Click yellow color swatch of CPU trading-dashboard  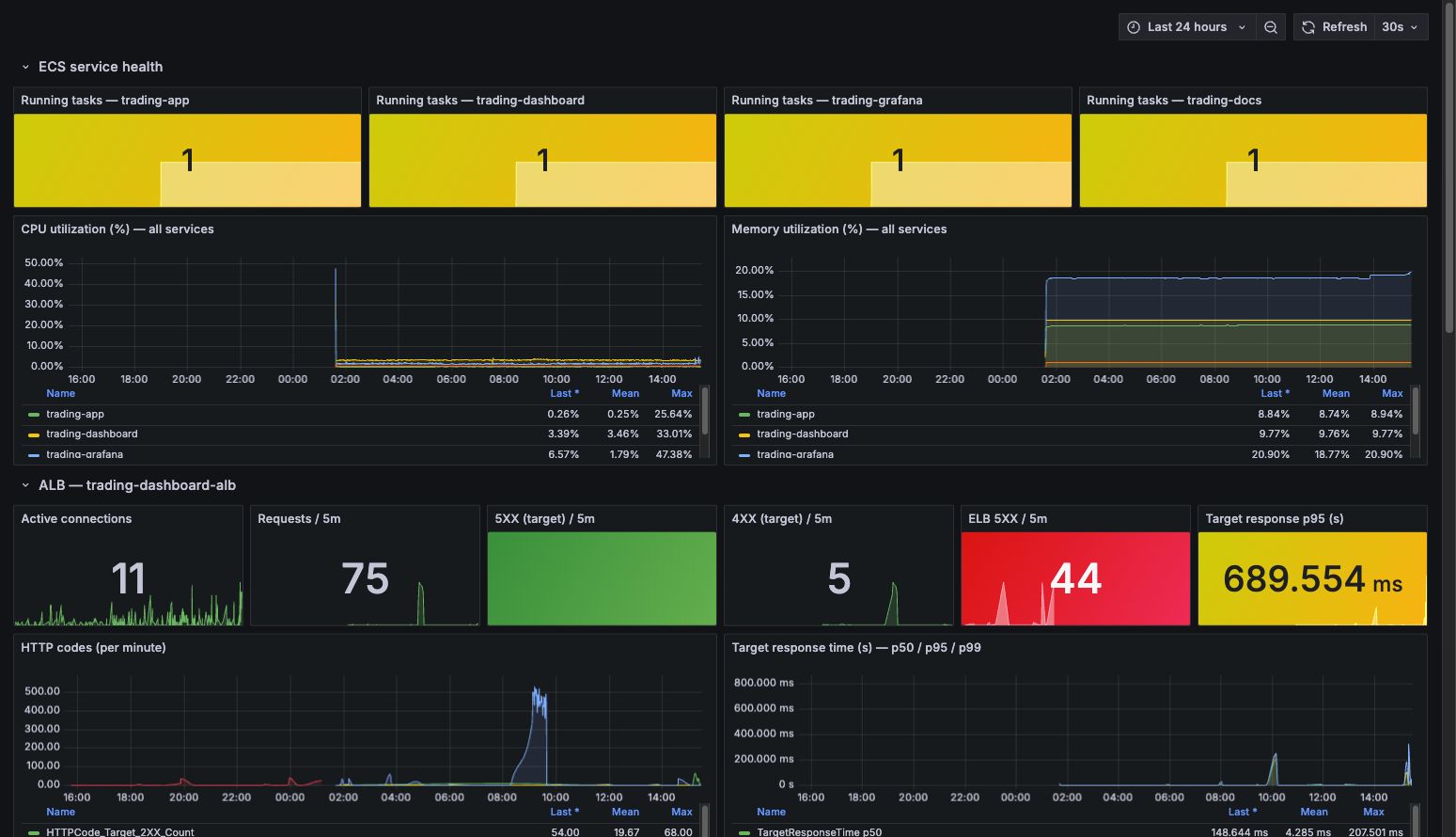(x=34, y=434)
